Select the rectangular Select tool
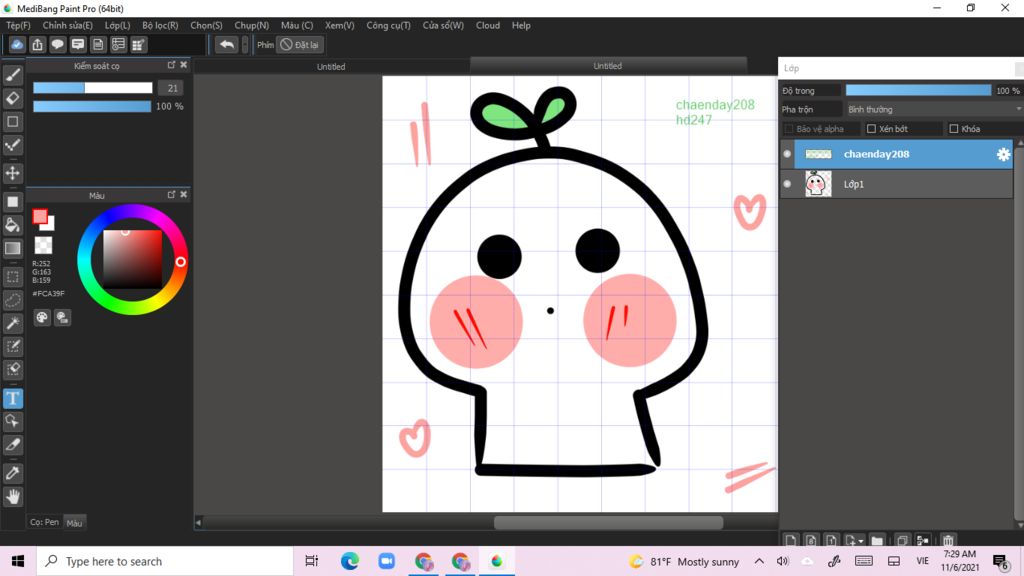Image resolution: width=1024 pixels, height=576 pixels. [x=12, y=277]
